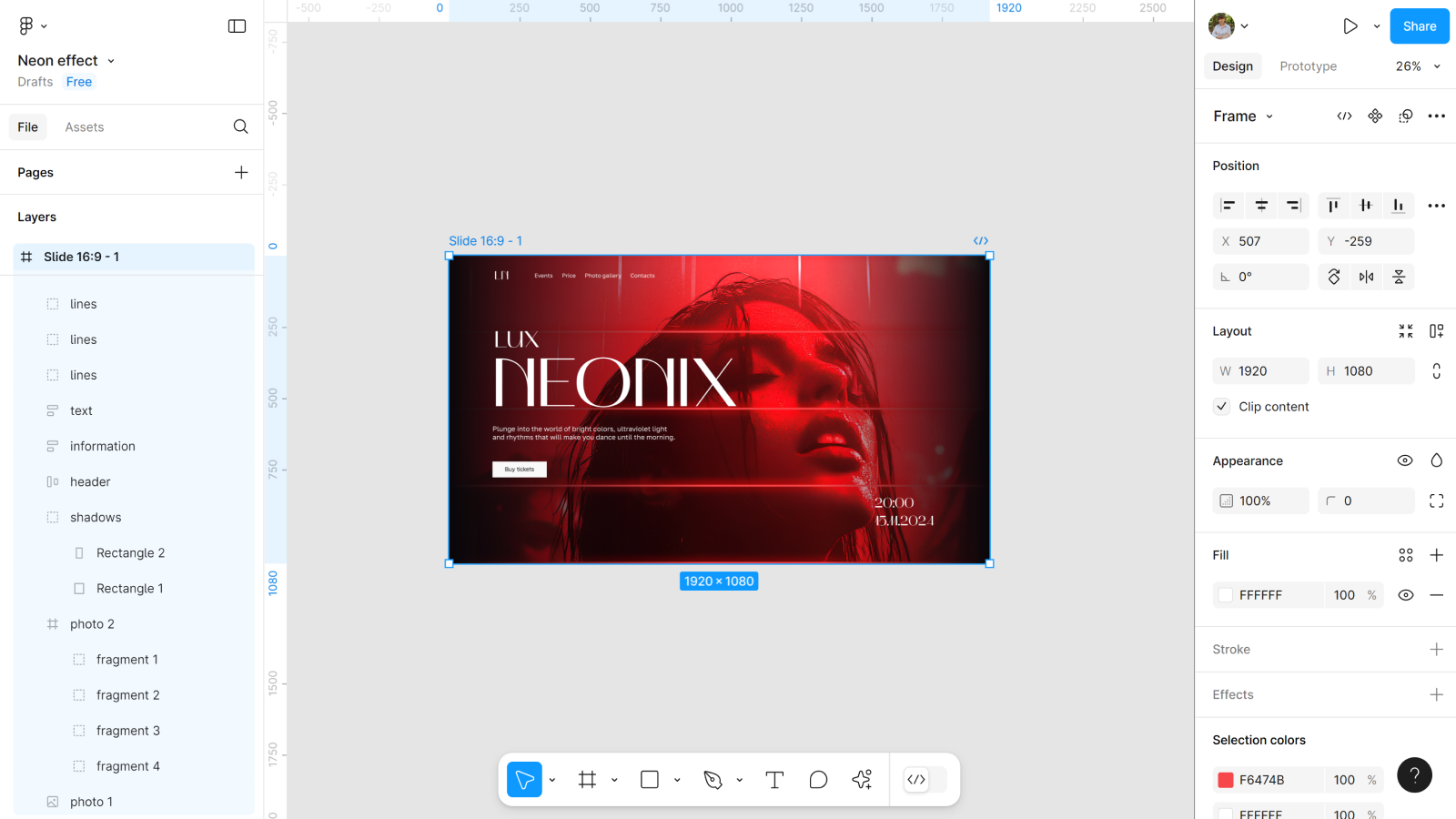
Task: Open the 26% zoom dropdown
Action: pos(1418,66)
